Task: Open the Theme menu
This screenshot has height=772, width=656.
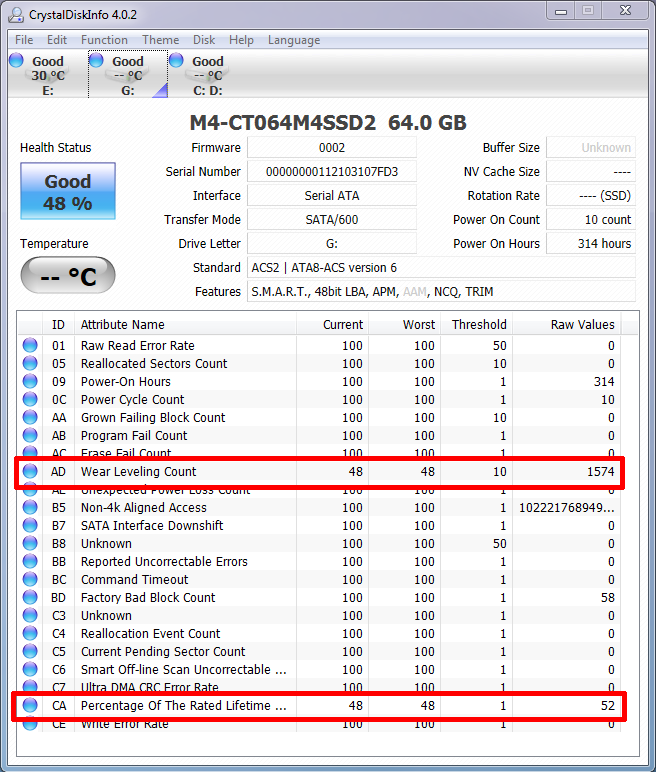Action: click(161, 40)
